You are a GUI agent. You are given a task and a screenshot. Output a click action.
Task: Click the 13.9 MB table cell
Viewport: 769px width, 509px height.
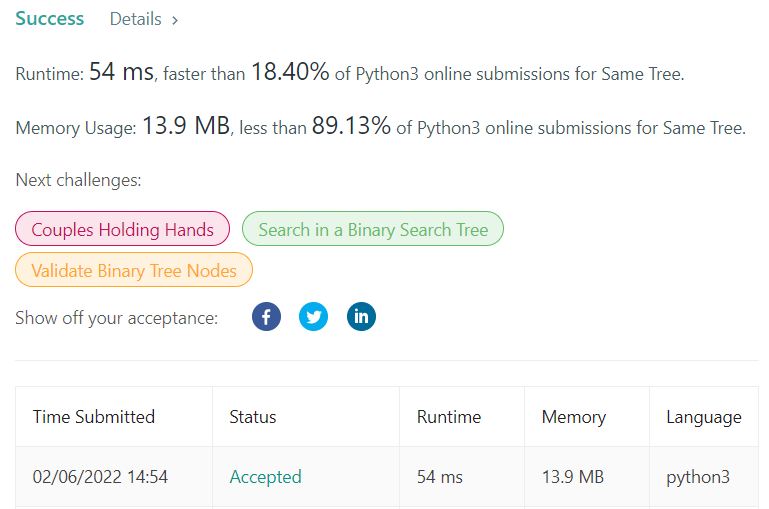[x=573, y=477]
